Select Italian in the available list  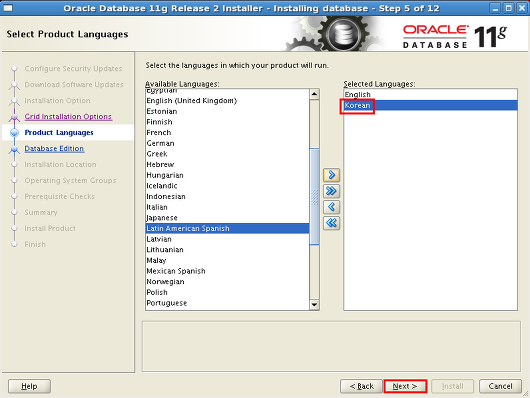(x=227, y=207)
